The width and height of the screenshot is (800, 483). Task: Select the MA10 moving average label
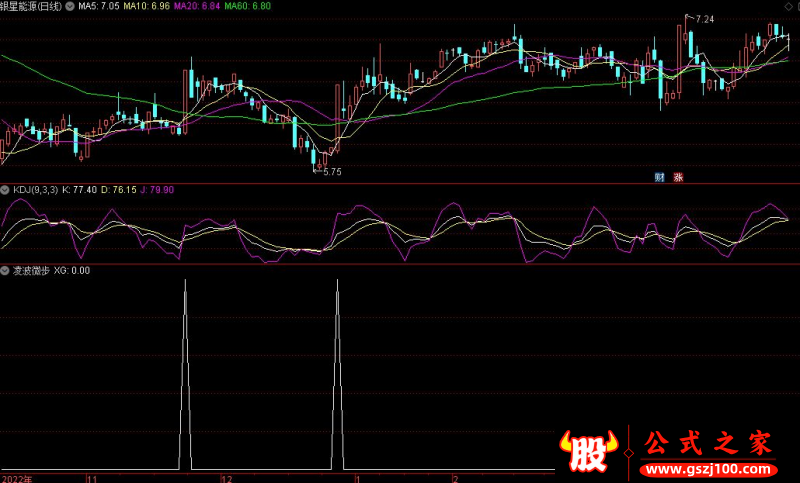(146, 6)
